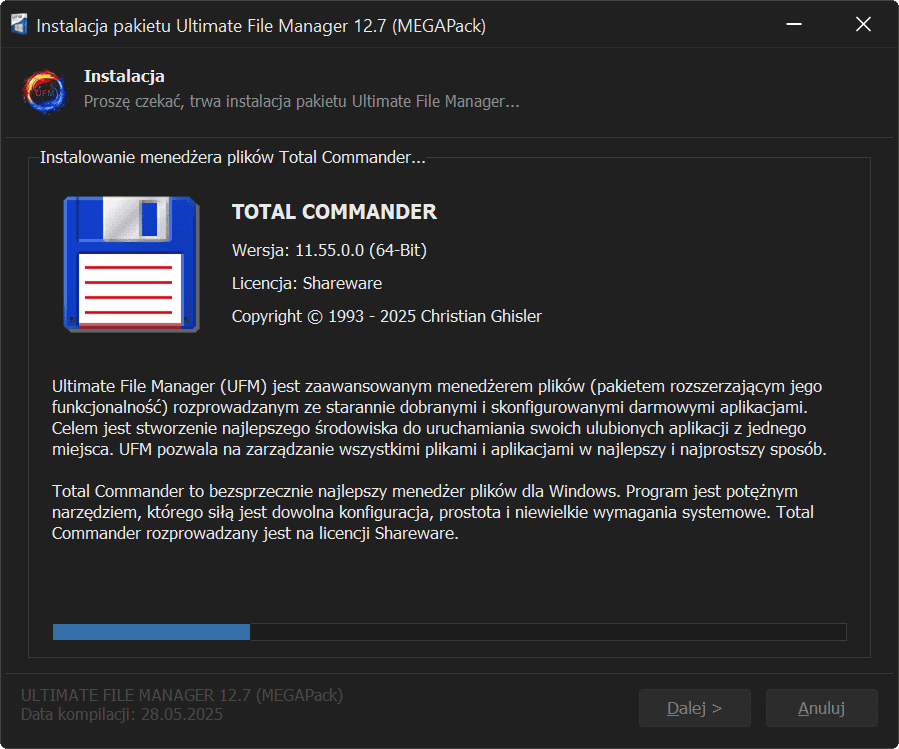
Task: Click the "Proszę czekać" subtitle text
Action: [x=301, y=101]
